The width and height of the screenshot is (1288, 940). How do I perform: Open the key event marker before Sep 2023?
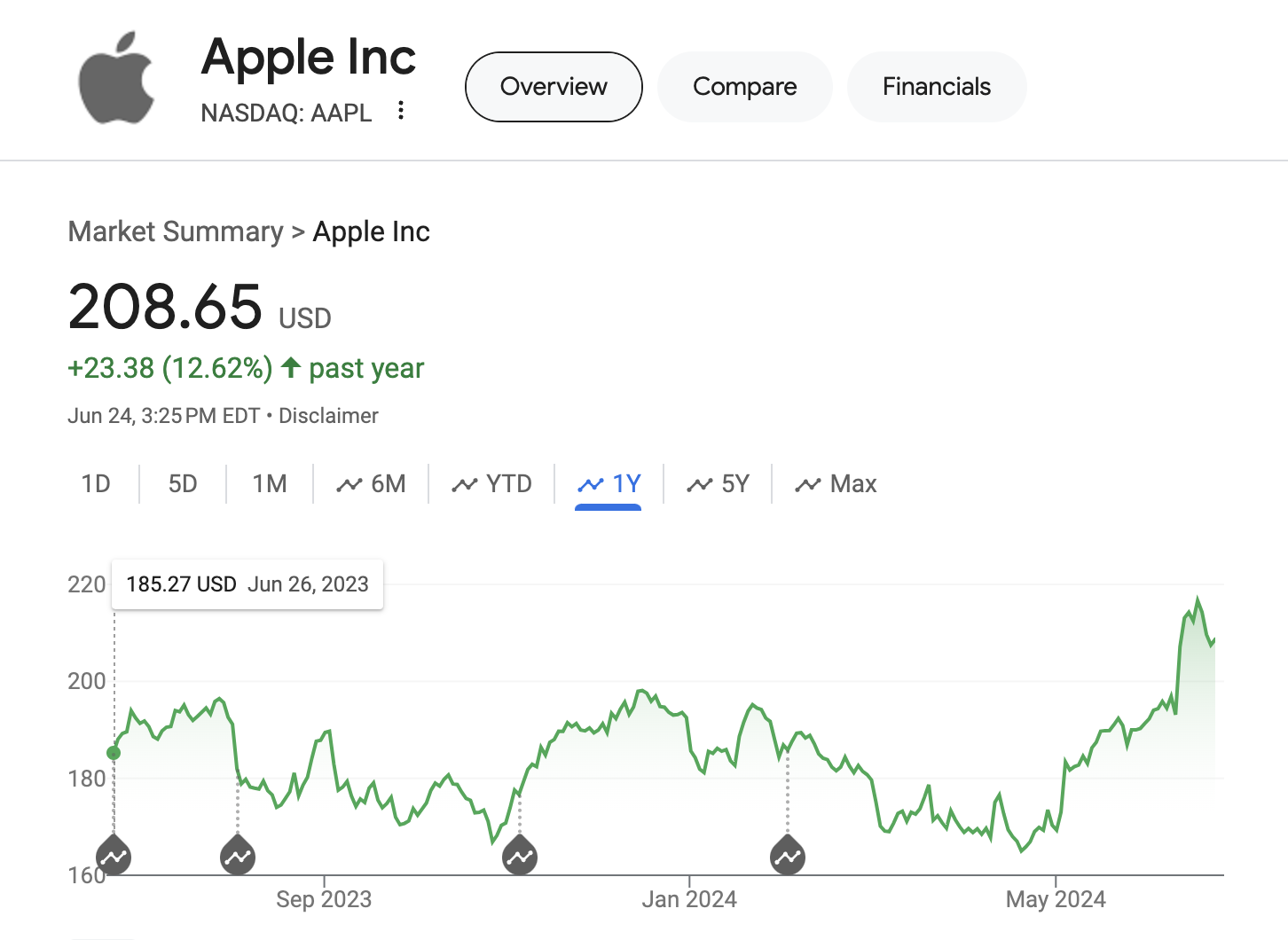238,855
